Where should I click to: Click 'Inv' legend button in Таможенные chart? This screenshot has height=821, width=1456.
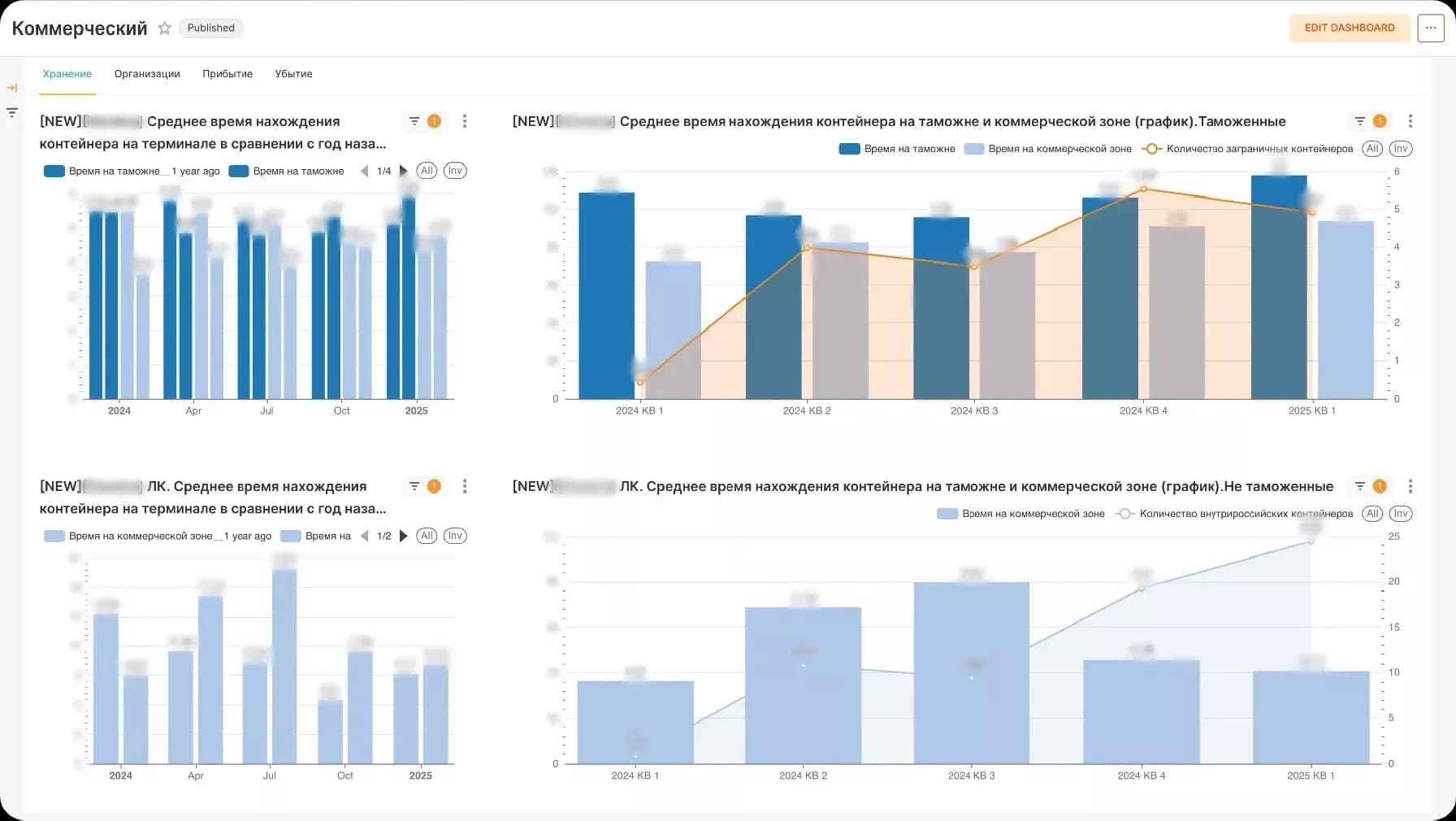[1400, 149]
